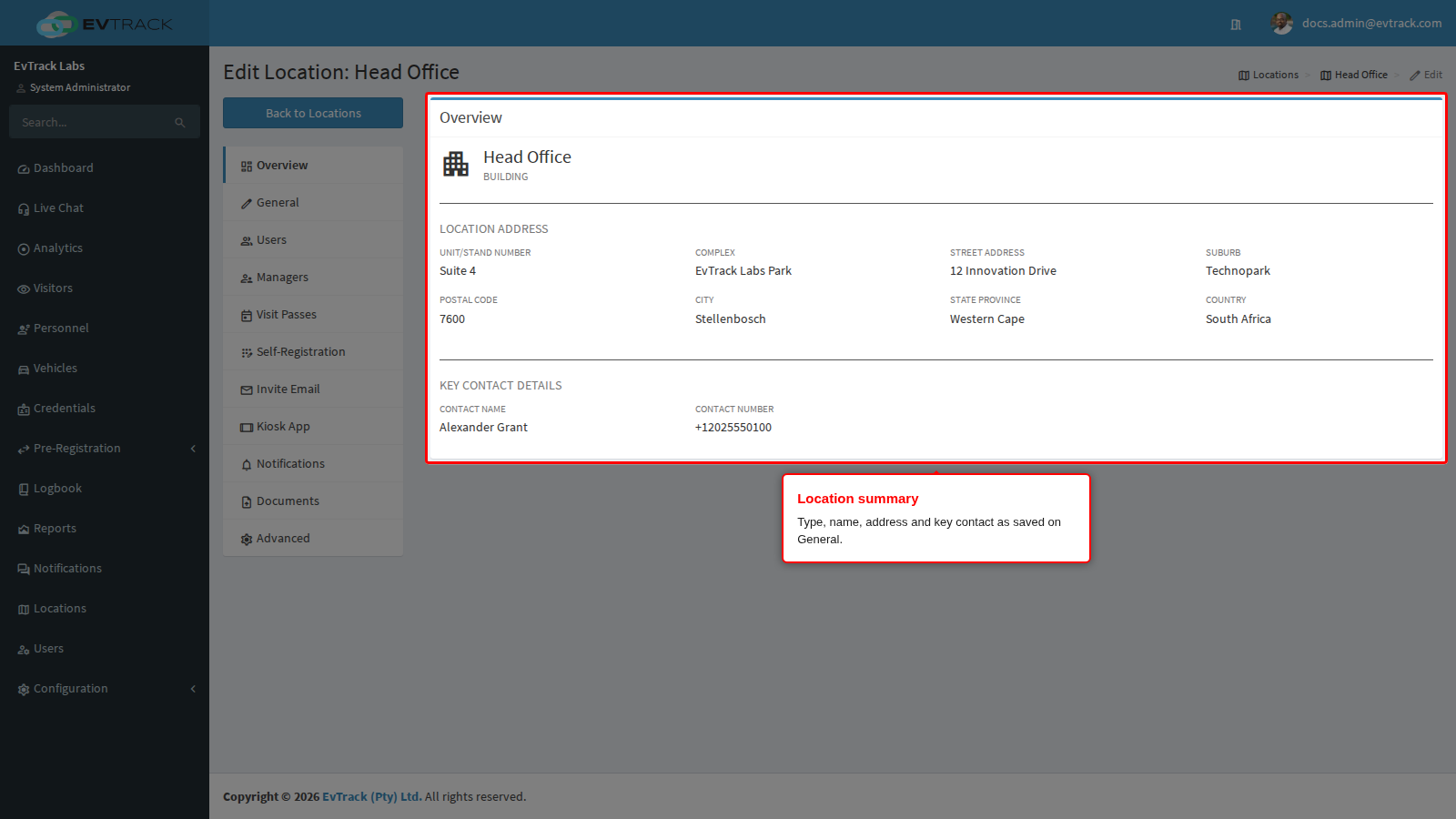Expand the Pre-Registration submenu chevron
This screenshot has width=1456, height=819.
coord(193,449)
